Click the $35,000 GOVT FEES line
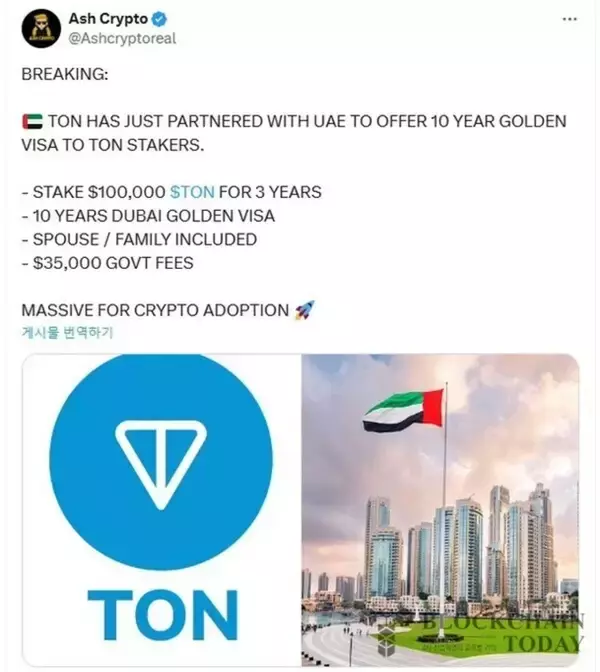Screen dimensions: 600x672 [x=108, y=264]
